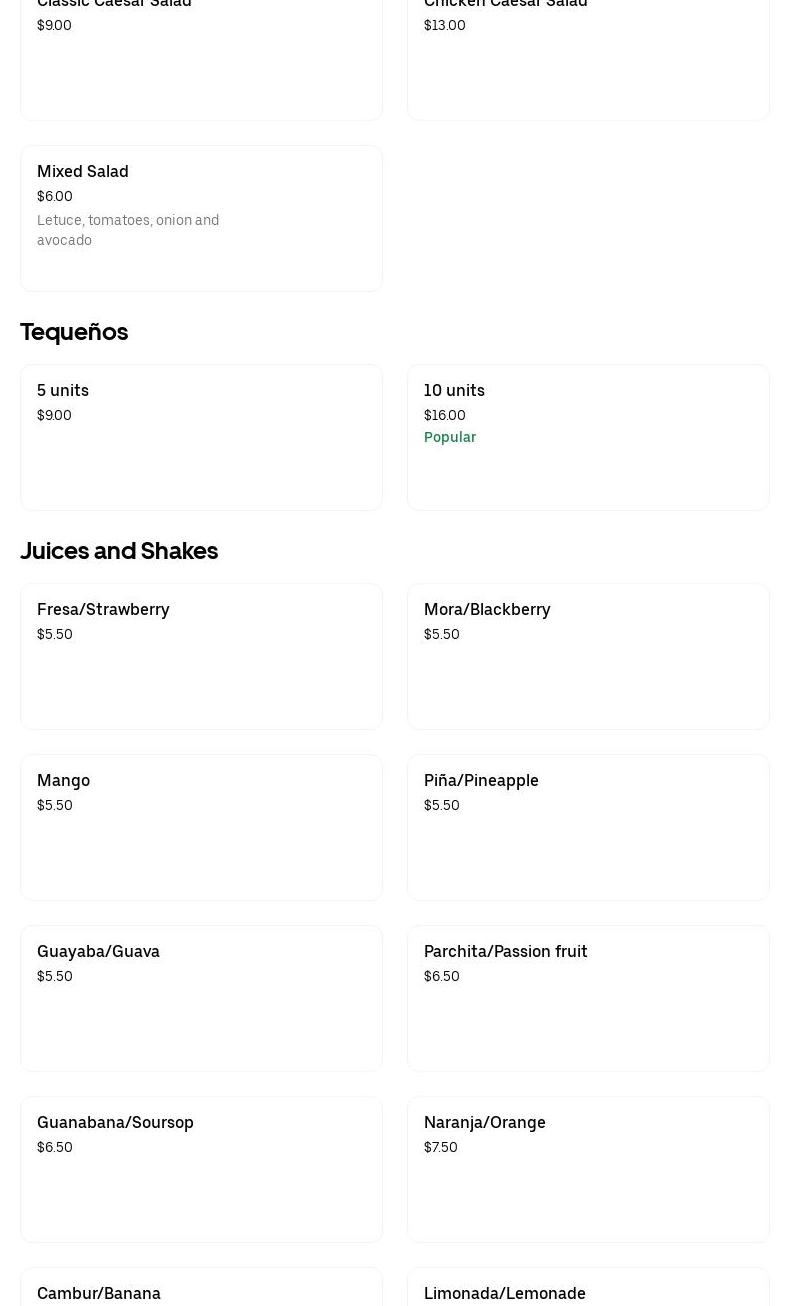Viewport: 804px width, 1306px height.
Task: Open the Mango juice item
Action: tap(201, 827)
